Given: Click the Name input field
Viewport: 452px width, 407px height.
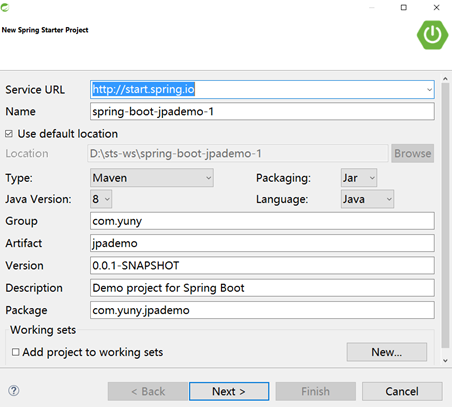Looking at the screenshot, I should [262, 111].
